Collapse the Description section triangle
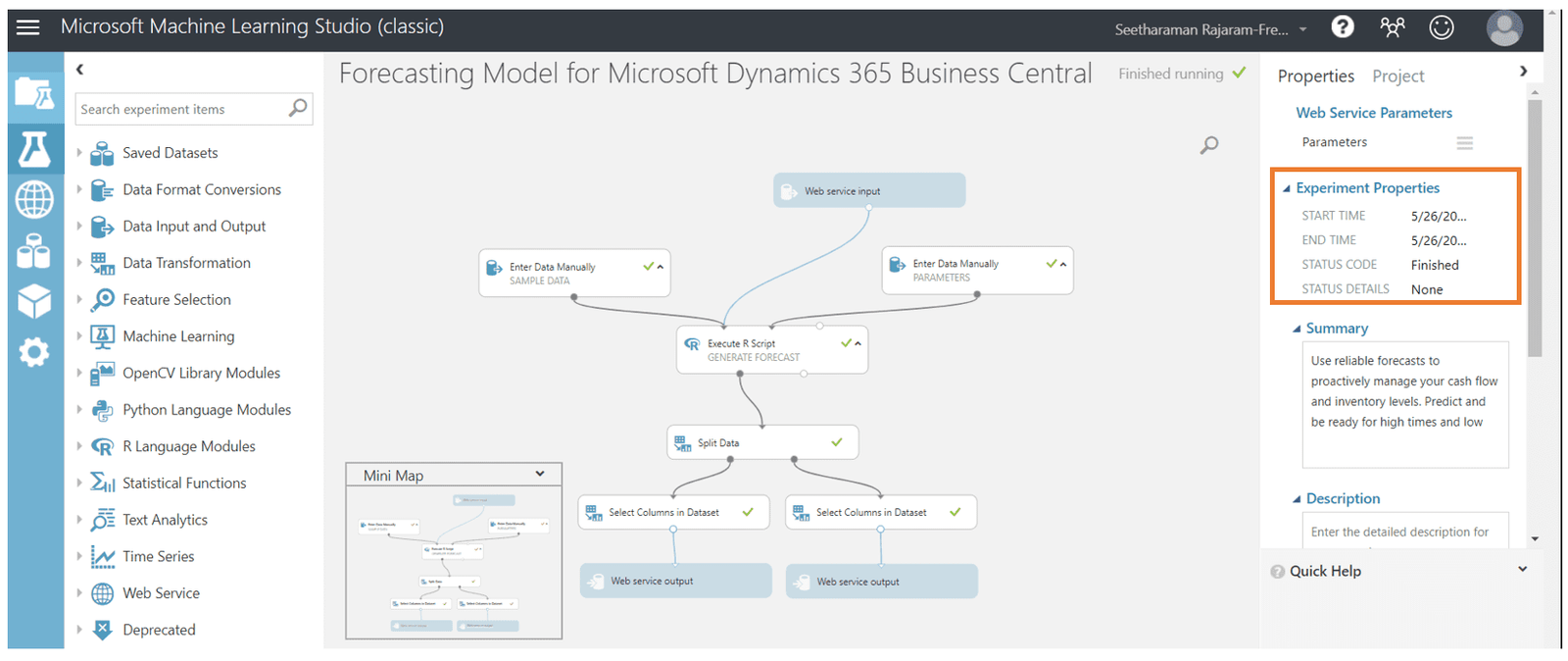1568x661 pixels. point(1297,499)
